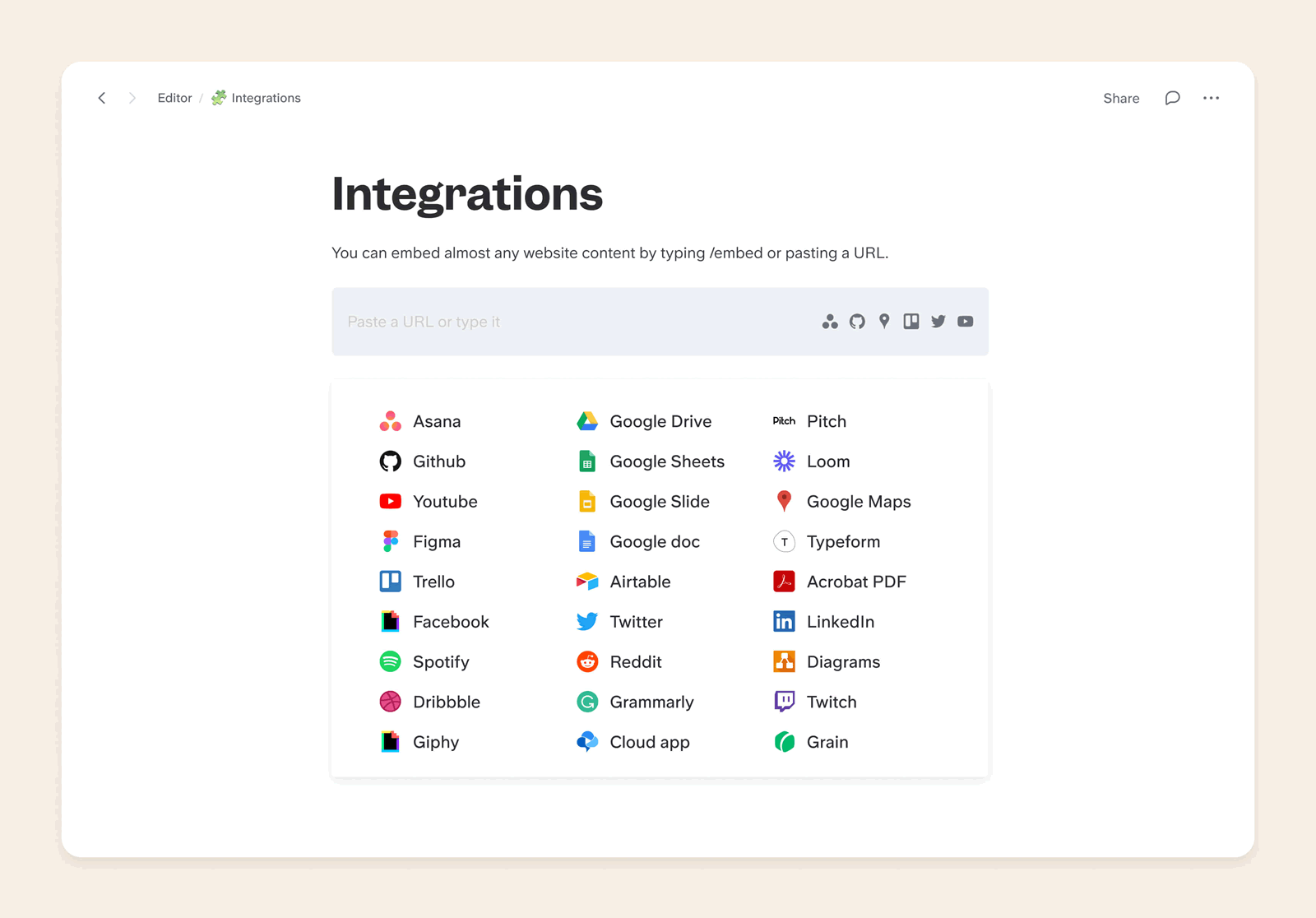The image size is (1316, 918).
Task: Open the three-dot more options menu
Action: (x=1211, y=98)
